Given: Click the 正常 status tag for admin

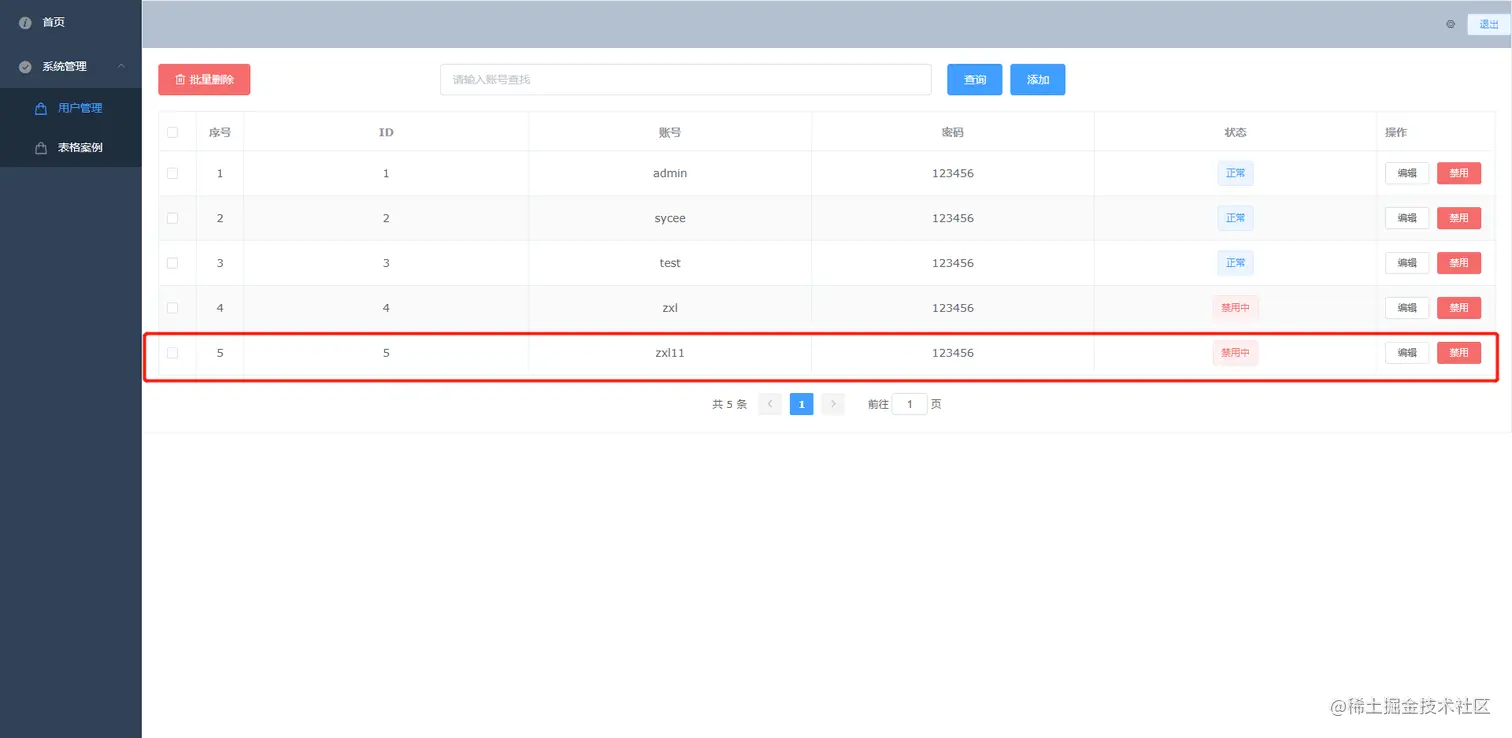Looking at the screenshot, I should pyautogui.click(x=1235, y=173).
